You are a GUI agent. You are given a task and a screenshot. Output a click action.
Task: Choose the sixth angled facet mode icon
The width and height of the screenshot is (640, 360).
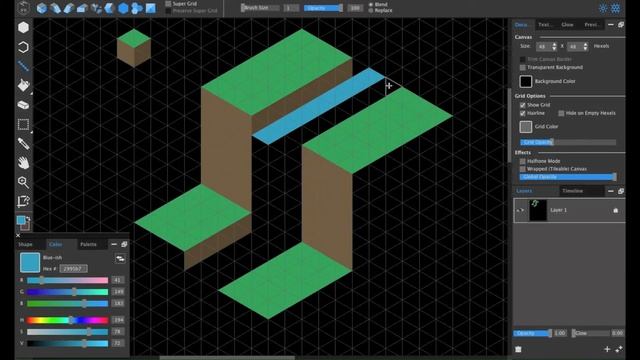click(109, 8)
